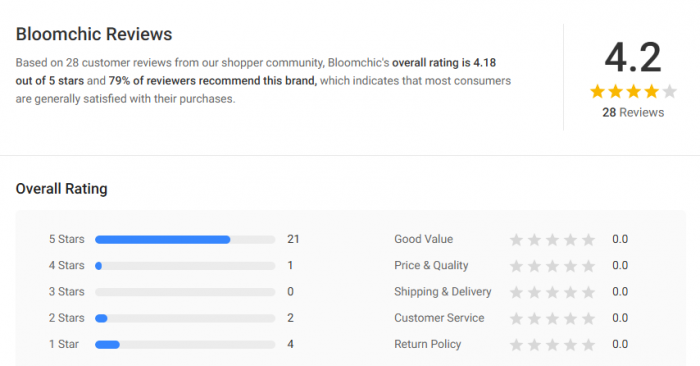Select the 2 Stars rating bar
The height and width of the screenshot is (366, 700).
click(x=185, y=318)
